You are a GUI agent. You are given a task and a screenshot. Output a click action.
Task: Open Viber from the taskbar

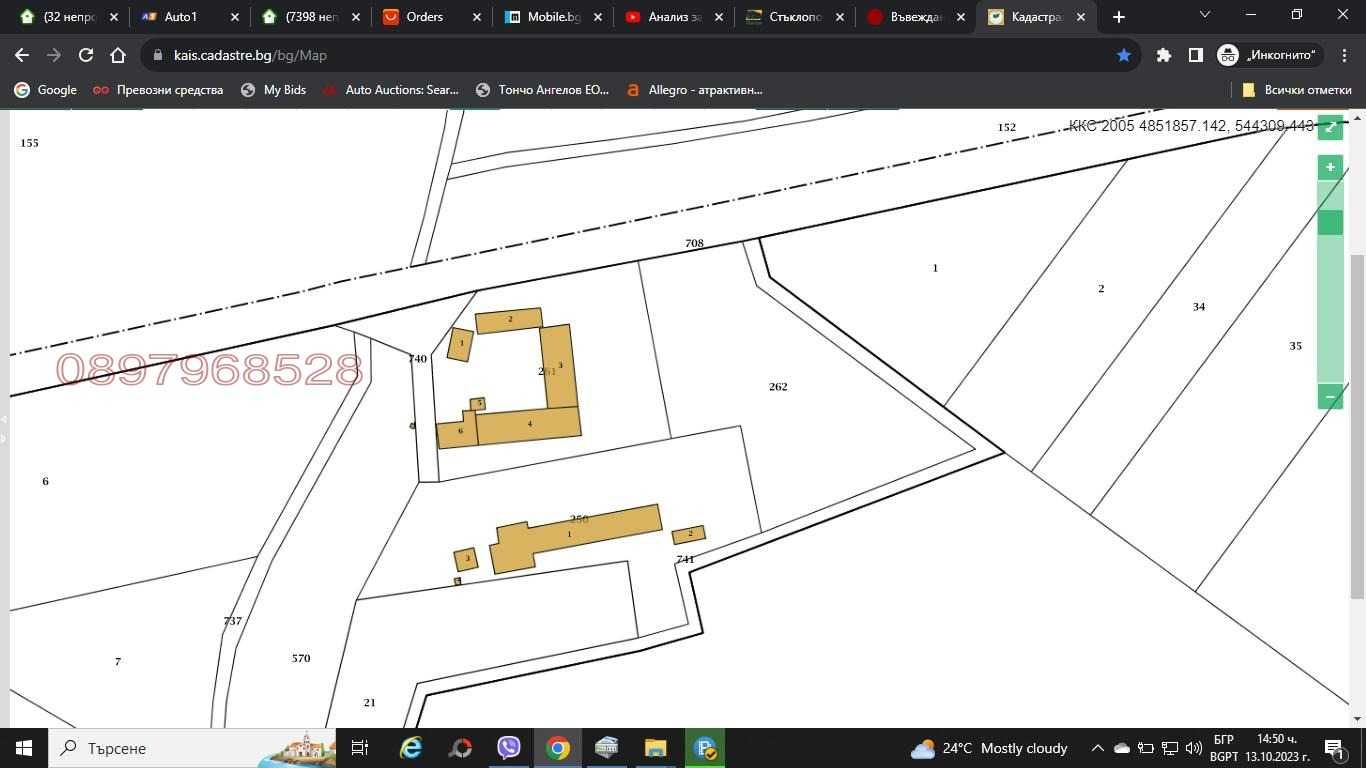(509, 748)
